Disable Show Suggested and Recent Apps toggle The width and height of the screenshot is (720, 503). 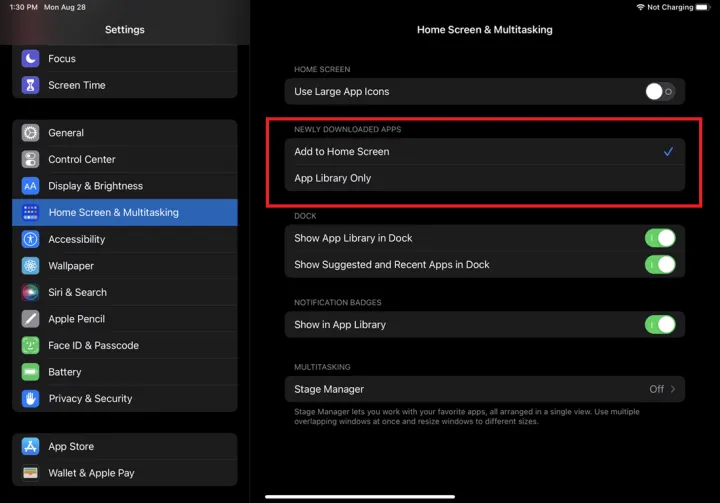click(x=659, y=265)
